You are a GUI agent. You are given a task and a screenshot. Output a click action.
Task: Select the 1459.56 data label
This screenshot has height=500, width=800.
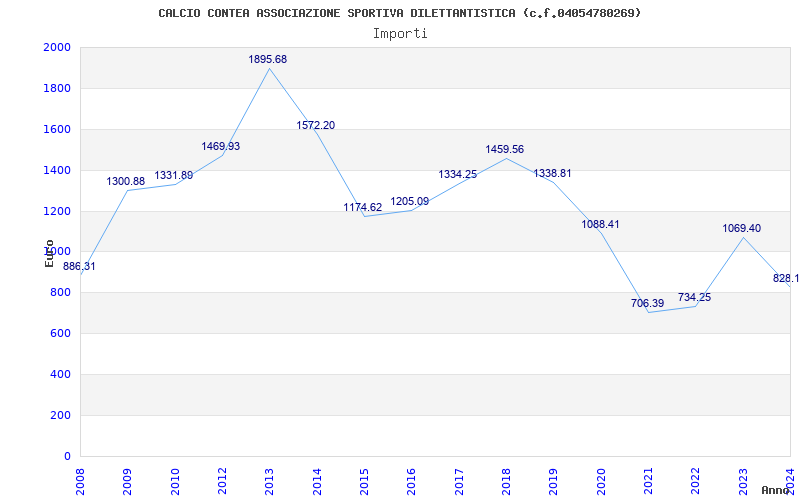pos(505,149)
